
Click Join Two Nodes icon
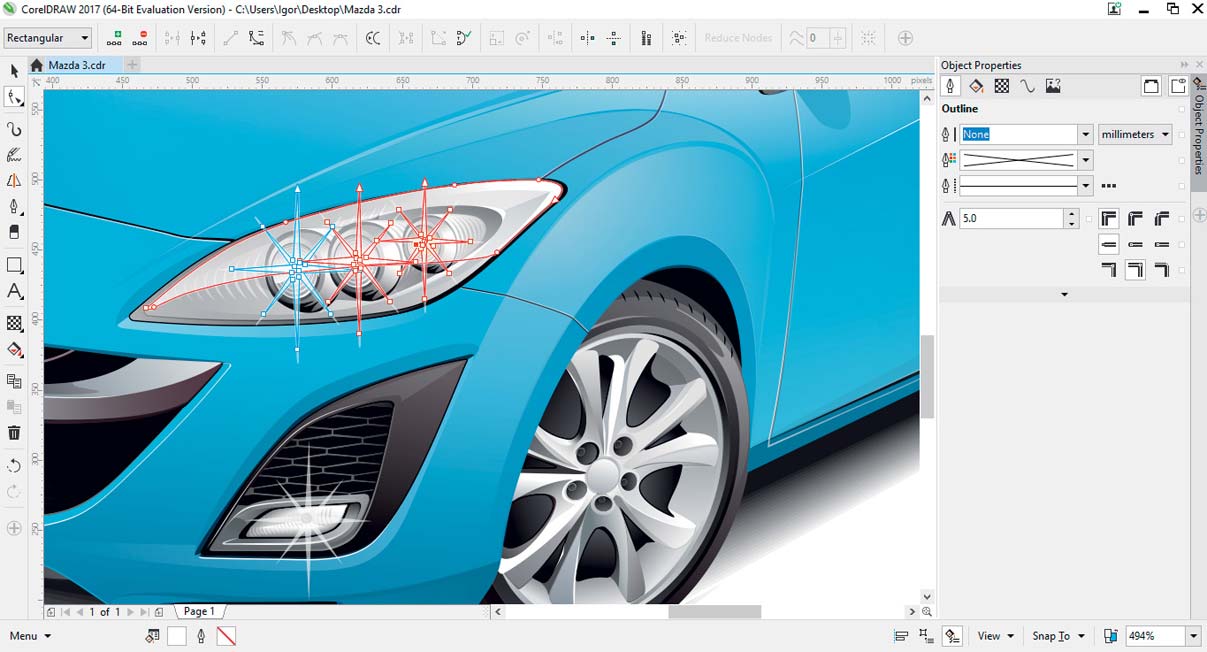[172, 38]
